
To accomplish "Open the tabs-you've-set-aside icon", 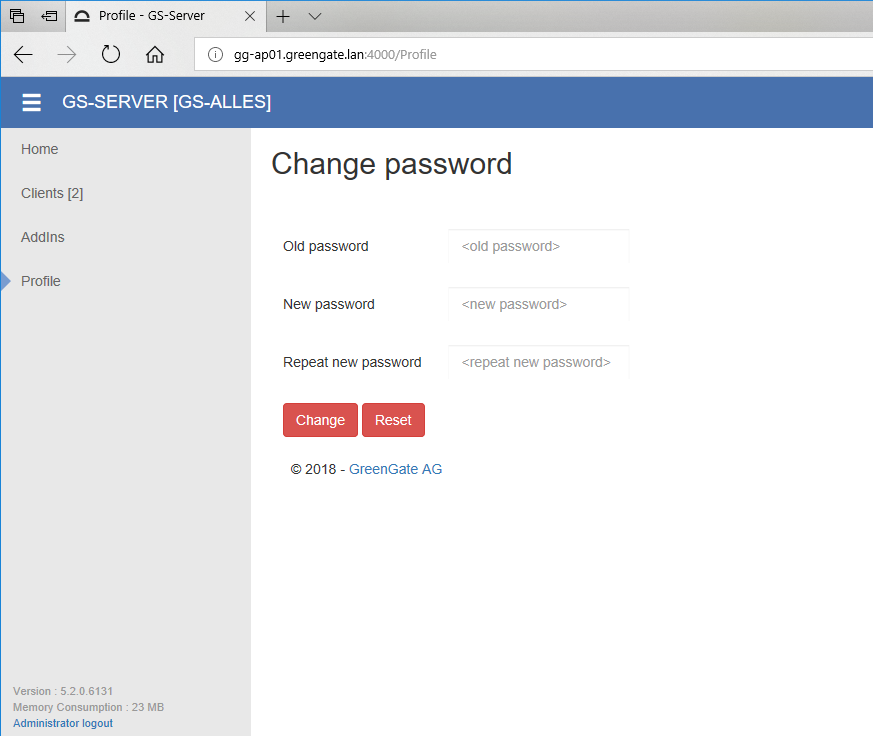I will tap(17, 16).
